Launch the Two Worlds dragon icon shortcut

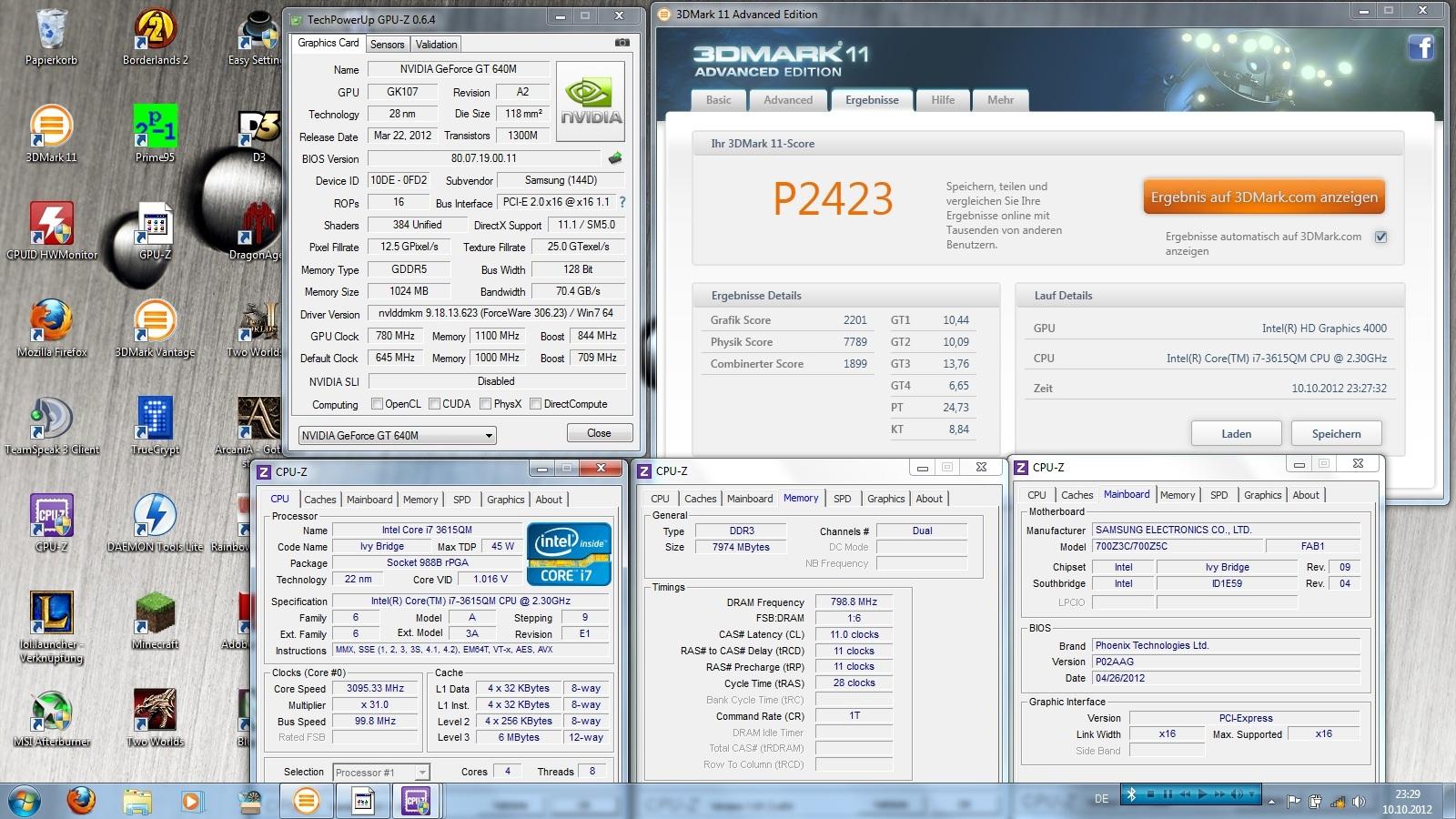(155, 718)
